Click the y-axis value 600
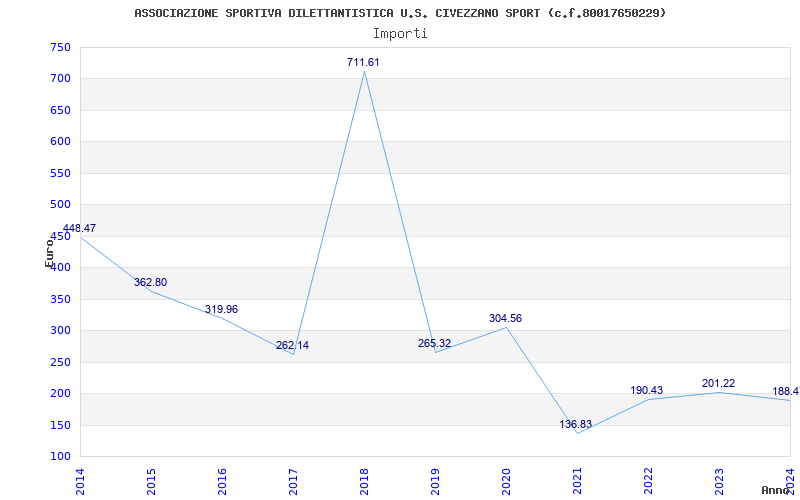Screen dimensions: 800x500 click(x=60, y=142)
